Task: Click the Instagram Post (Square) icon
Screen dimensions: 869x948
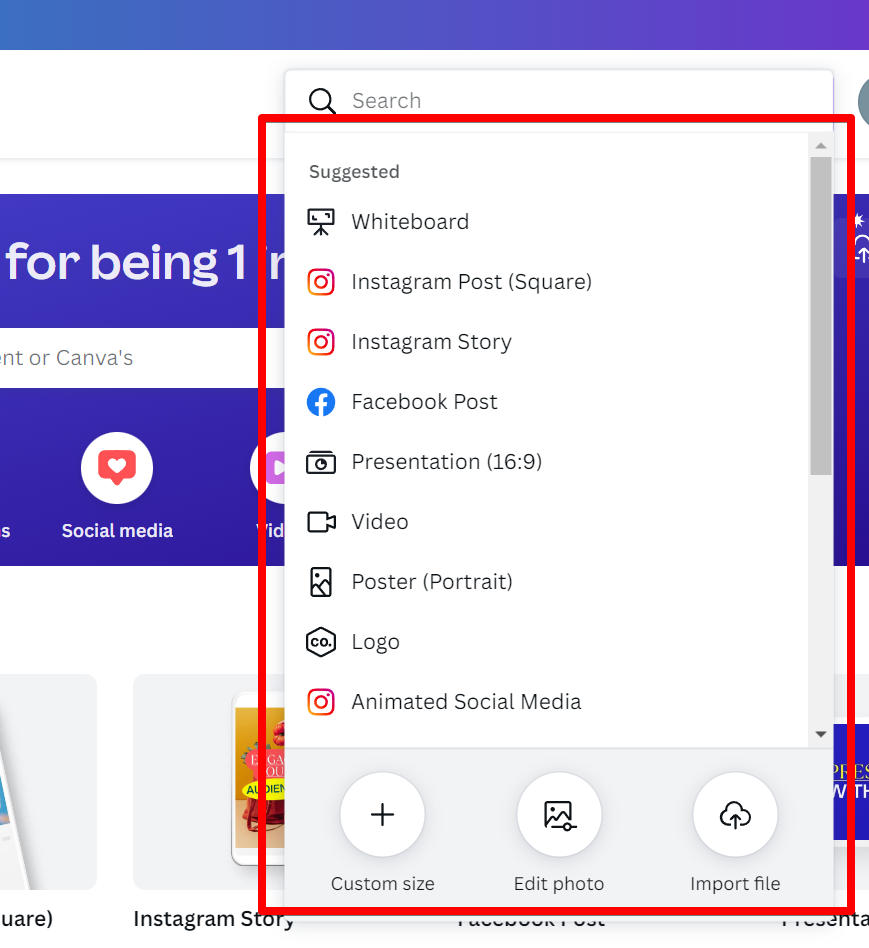Action: [321, 282]
